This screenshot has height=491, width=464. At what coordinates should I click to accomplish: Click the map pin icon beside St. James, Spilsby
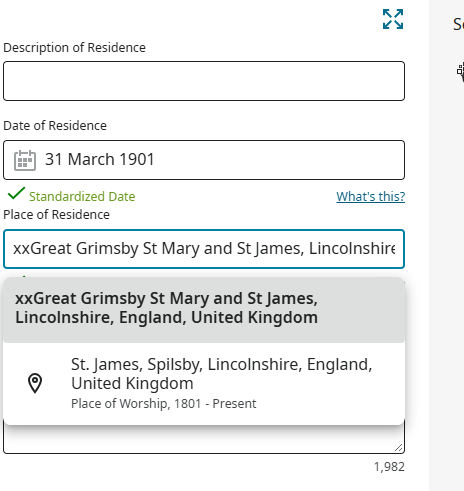click(35, 383)
